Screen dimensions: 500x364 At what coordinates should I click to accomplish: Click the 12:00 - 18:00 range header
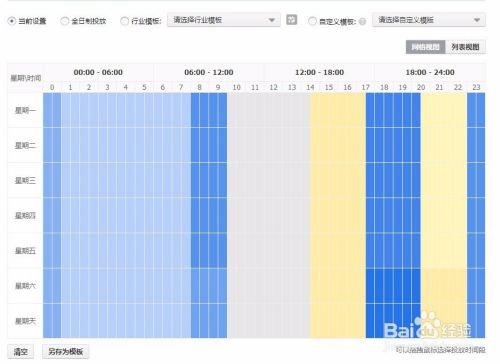(319, 72)
